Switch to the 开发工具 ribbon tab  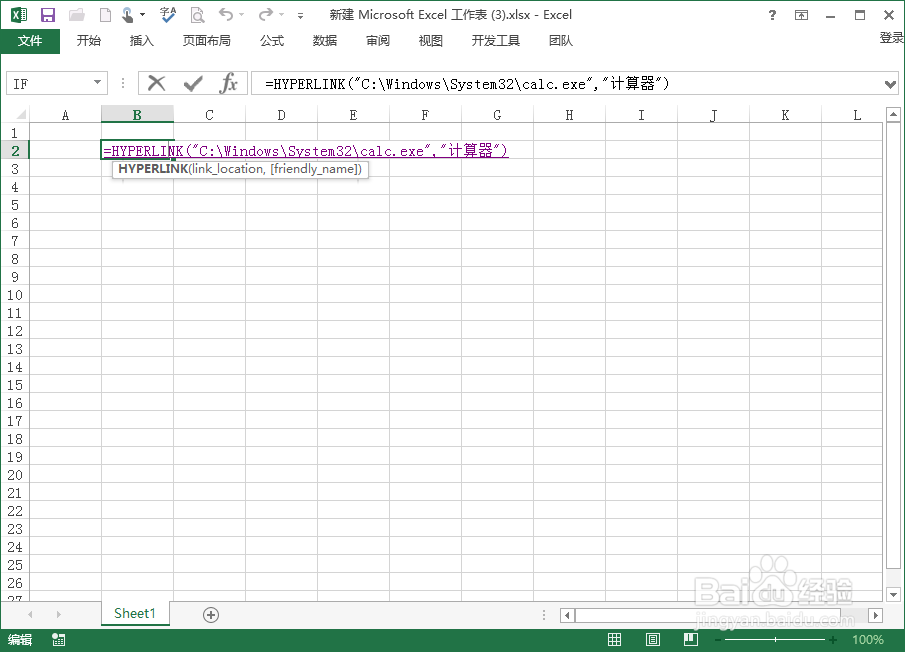(x=496, y=40)
